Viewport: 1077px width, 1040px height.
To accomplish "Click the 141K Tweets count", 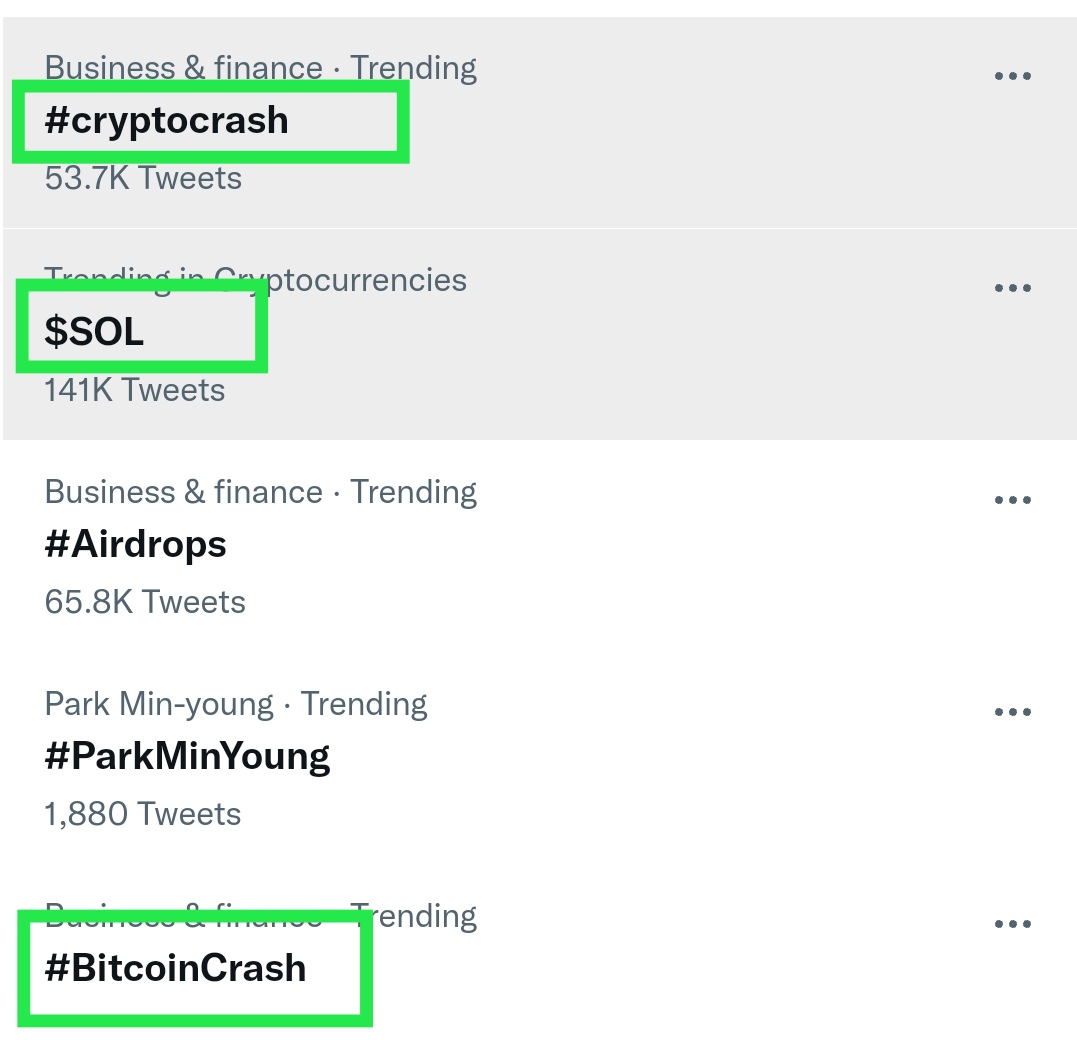I will pyautogui.click(x=135, y=391).
